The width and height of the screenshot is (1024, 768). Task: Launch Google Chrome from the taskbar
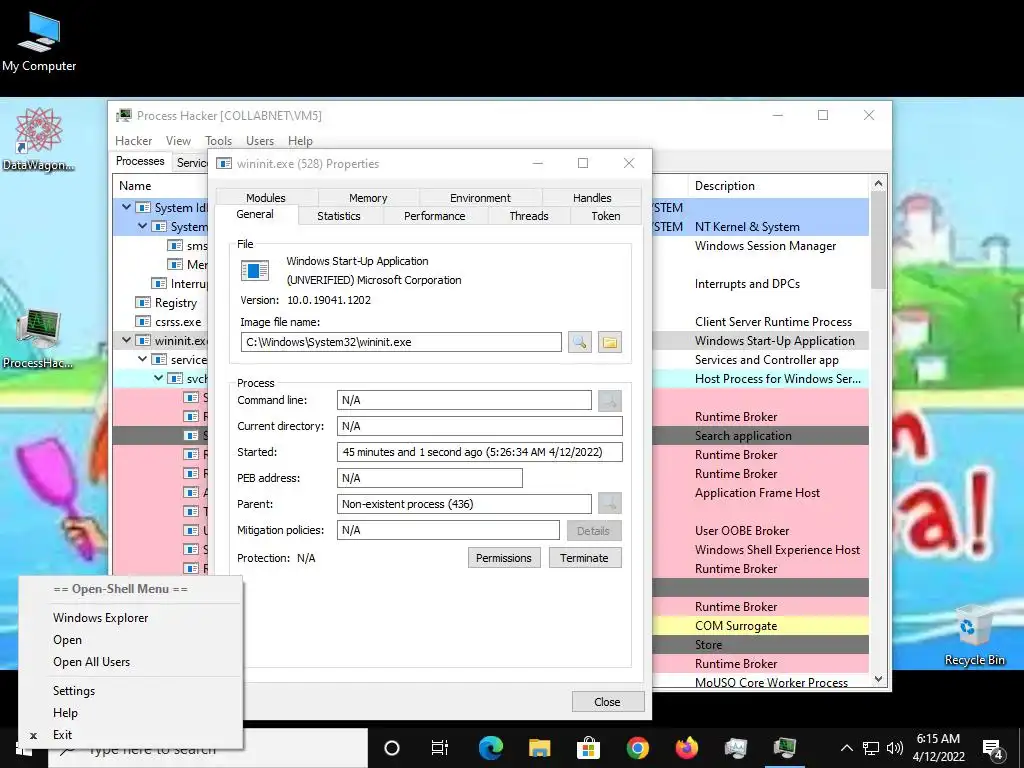coord(637,748)
